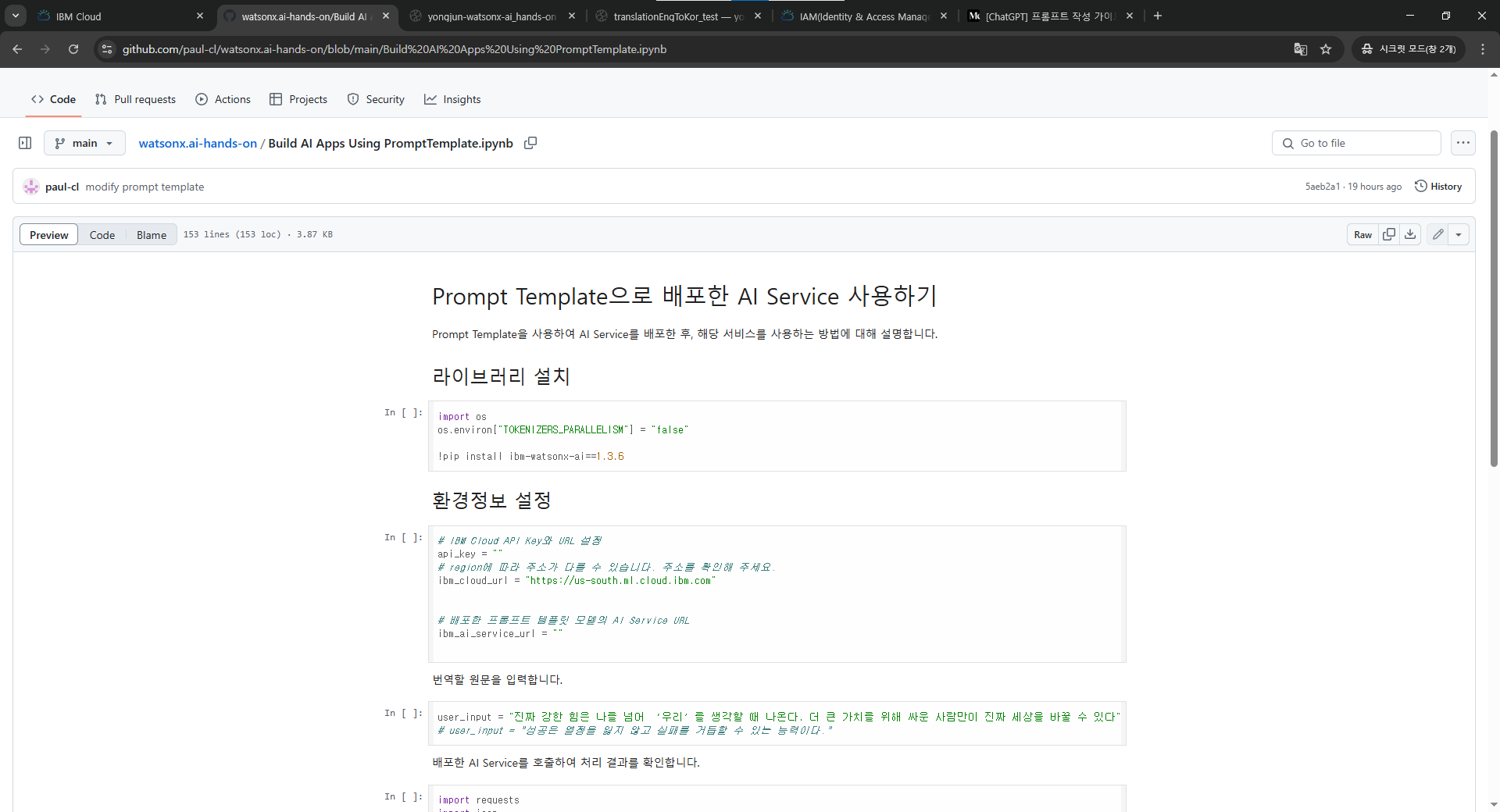Open the Insights tab
1500x812 pixels.
[x=452, y=99]
